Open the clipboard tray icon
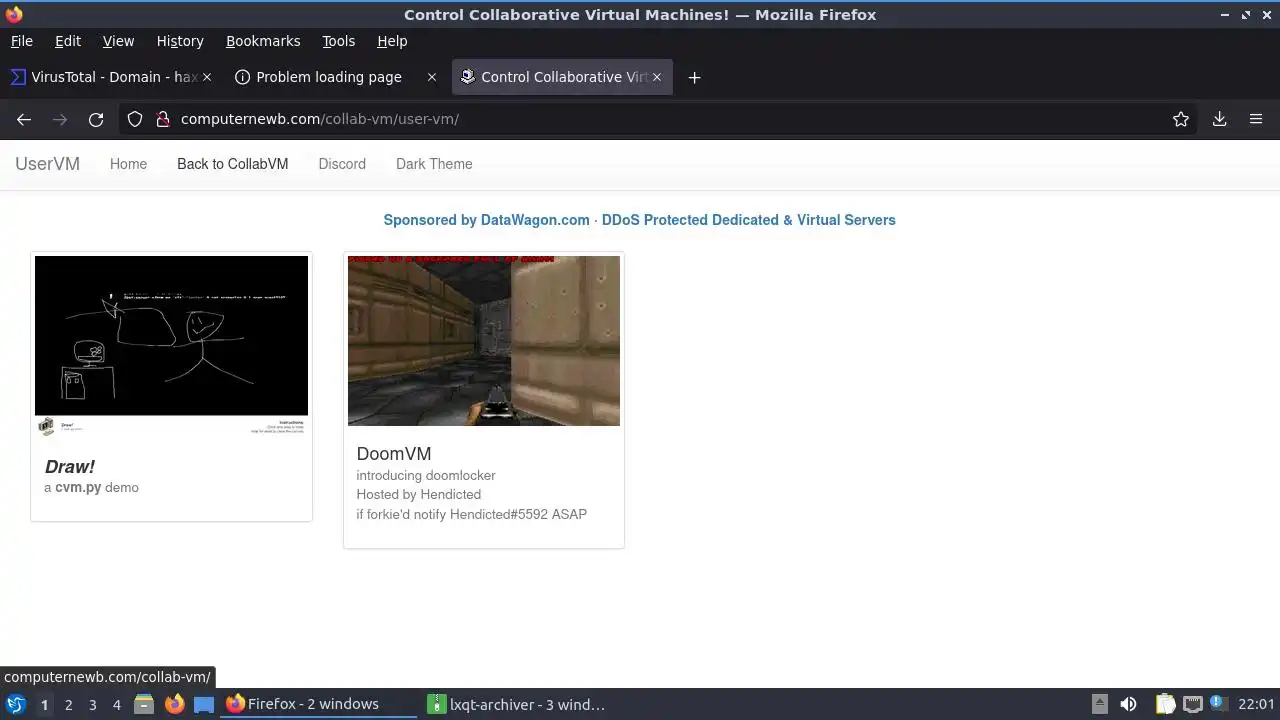 click(x=1165, y=704)
